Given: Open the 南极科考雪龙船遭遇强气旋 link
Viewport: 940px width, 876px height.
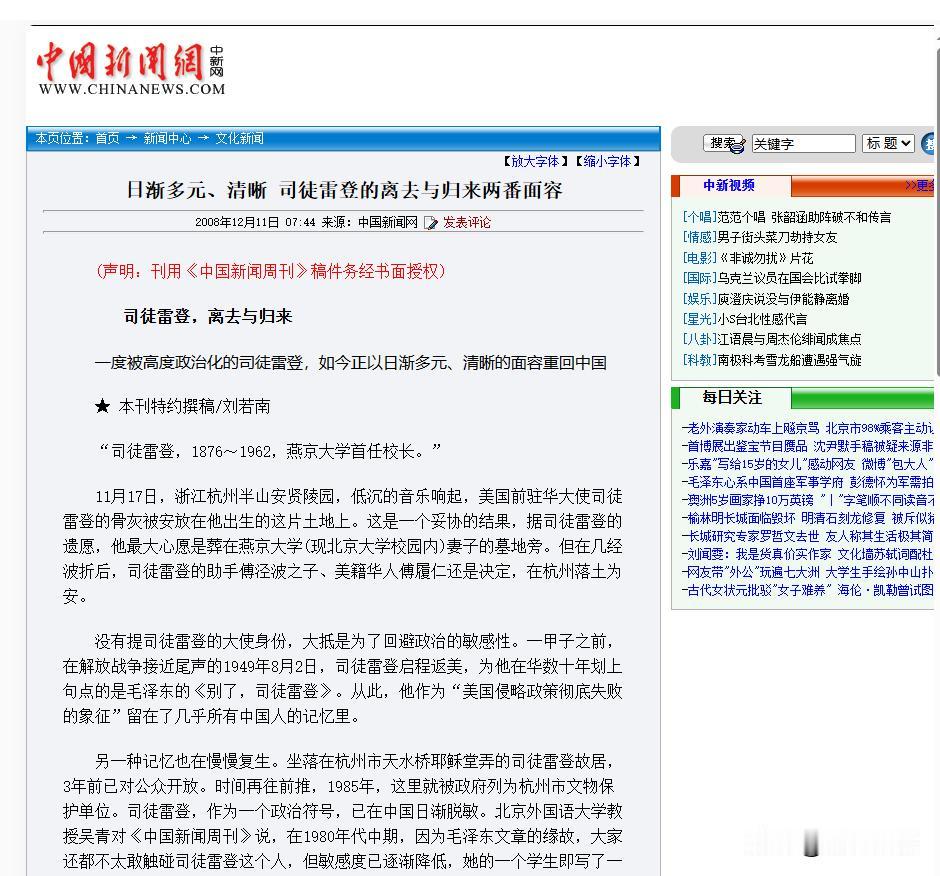Looking at the screenshot, I should [789, 360].
